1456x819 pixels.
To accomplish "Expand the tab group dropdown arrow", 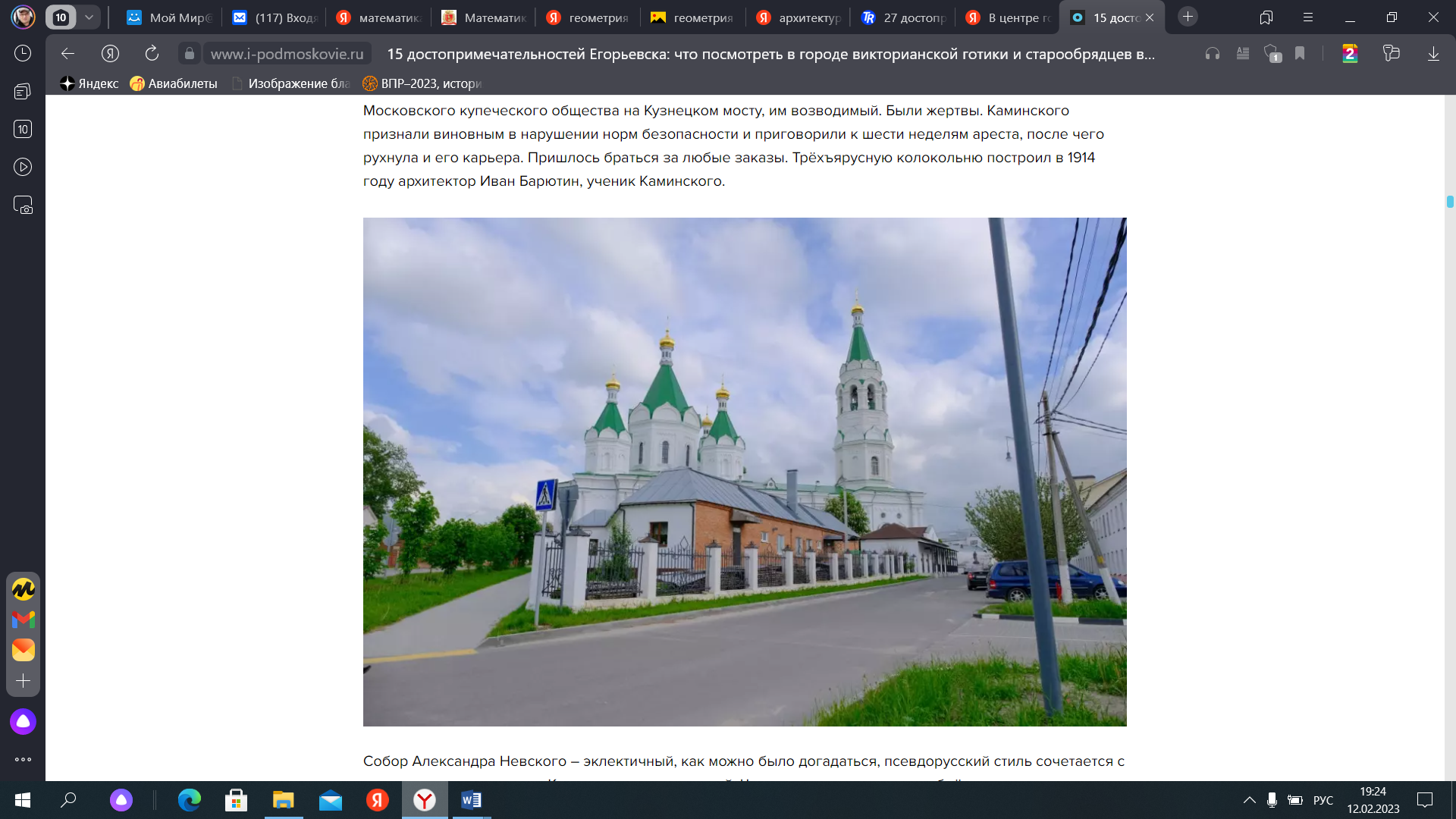I will pyautogui.click(x=89, y=17).
